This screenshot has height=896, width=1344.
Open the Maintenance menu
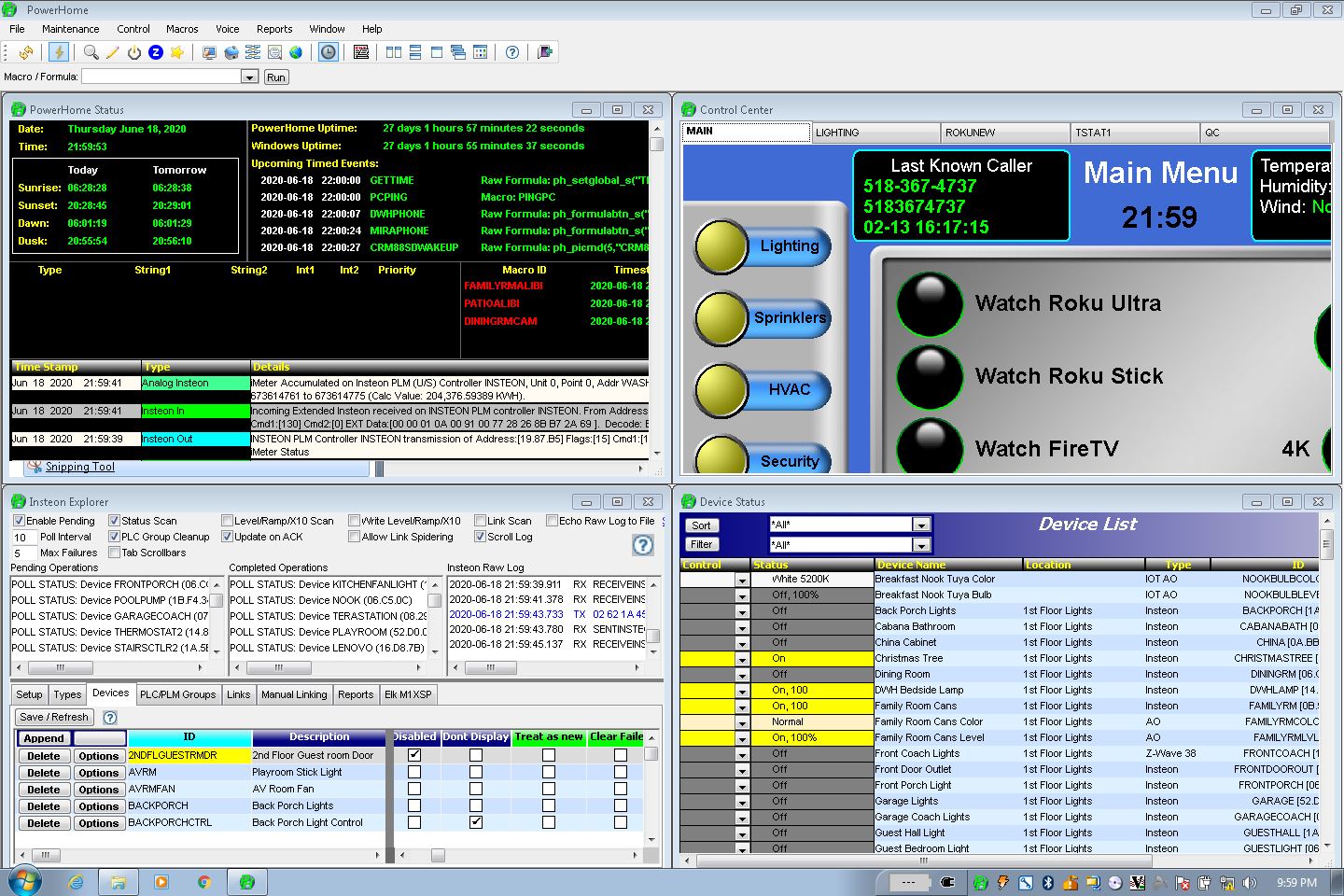tap(70, 29)
